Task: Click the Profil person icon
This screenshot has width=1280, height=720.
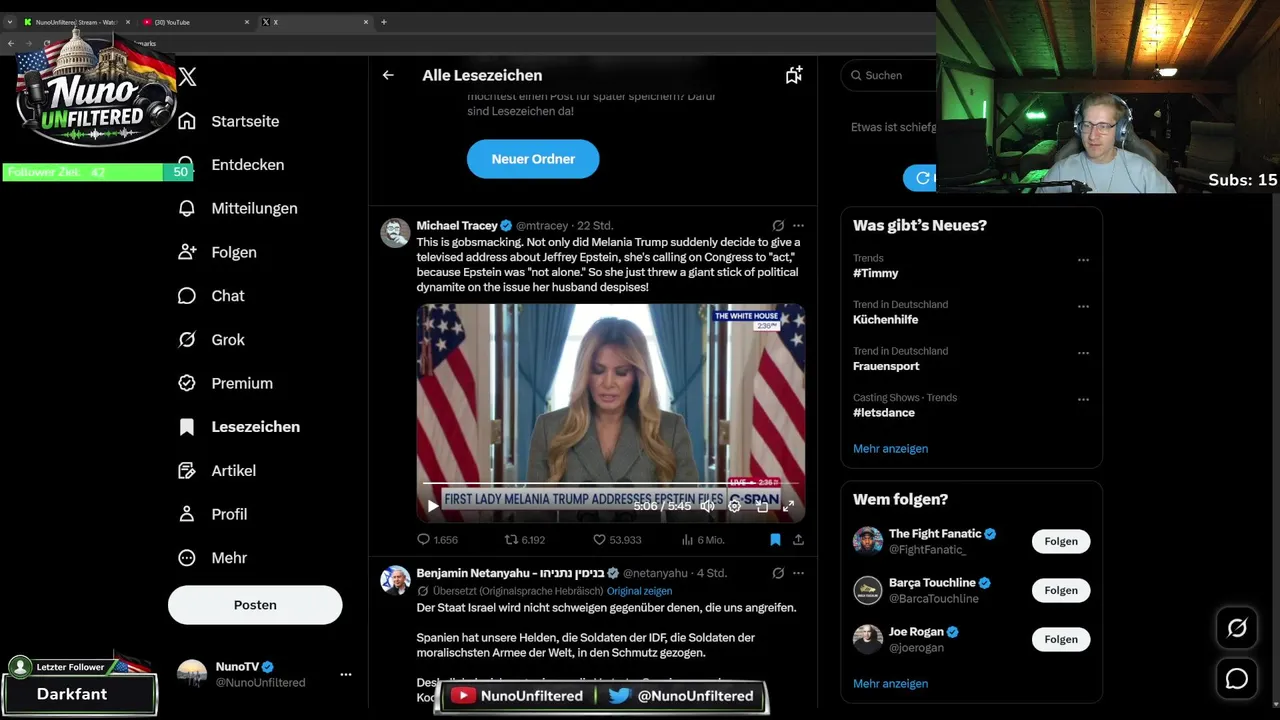Action: coord(187,514)
